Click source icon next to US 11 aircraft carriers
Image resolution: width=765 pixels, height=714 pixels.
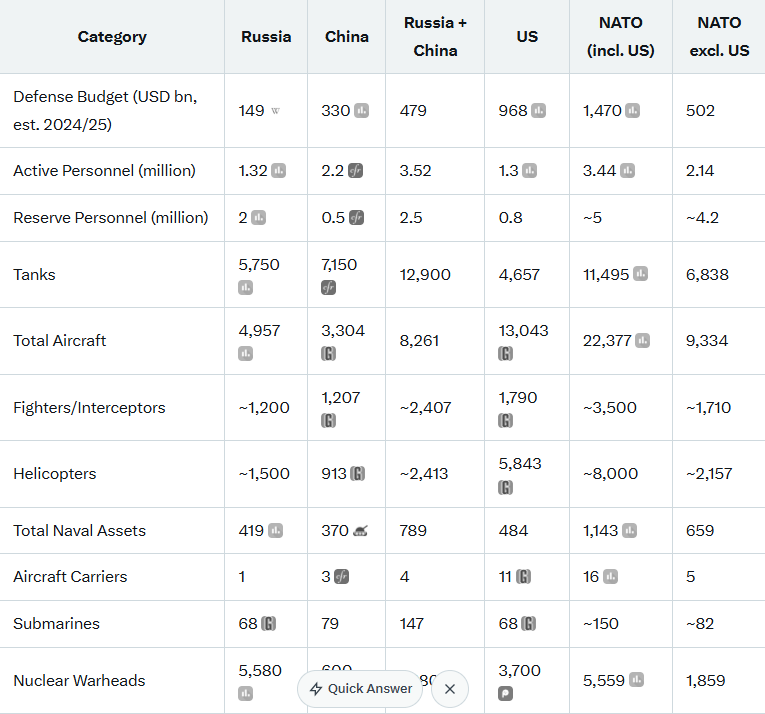point(523,577)
